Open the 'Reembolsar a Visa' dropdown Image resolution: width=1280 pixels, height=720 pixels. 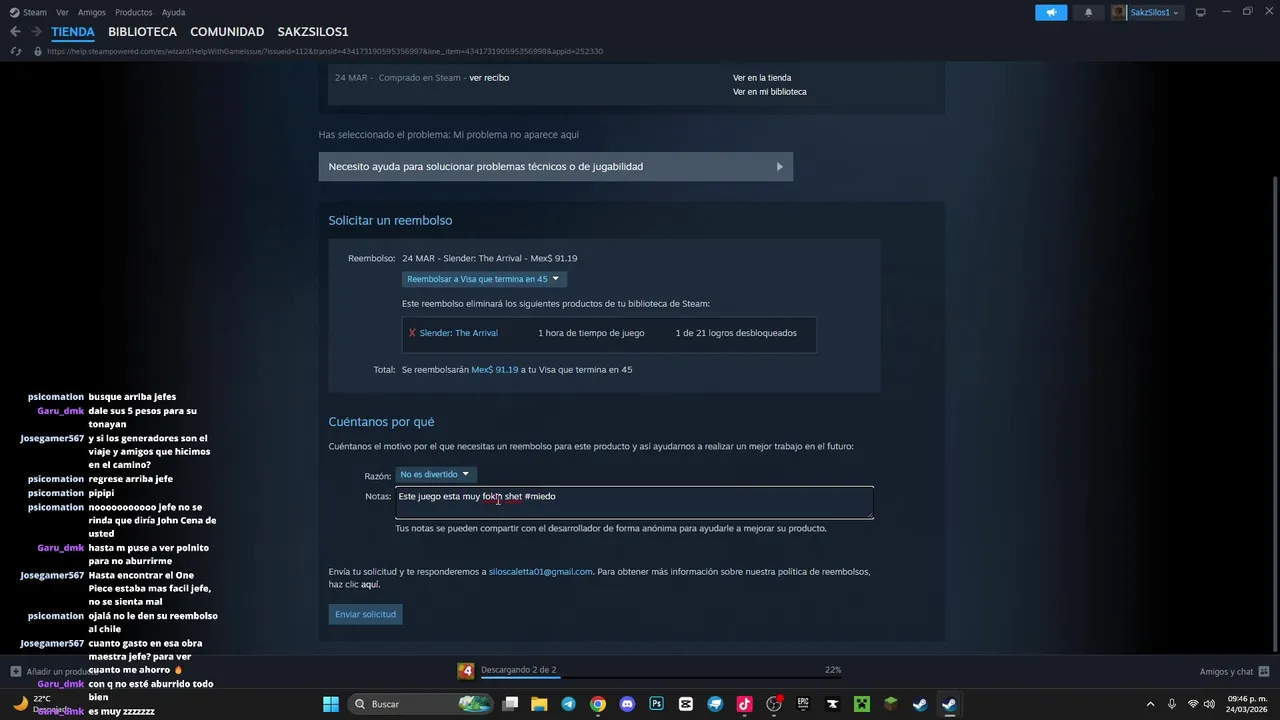pyautogui.click(x=484, y=279)
